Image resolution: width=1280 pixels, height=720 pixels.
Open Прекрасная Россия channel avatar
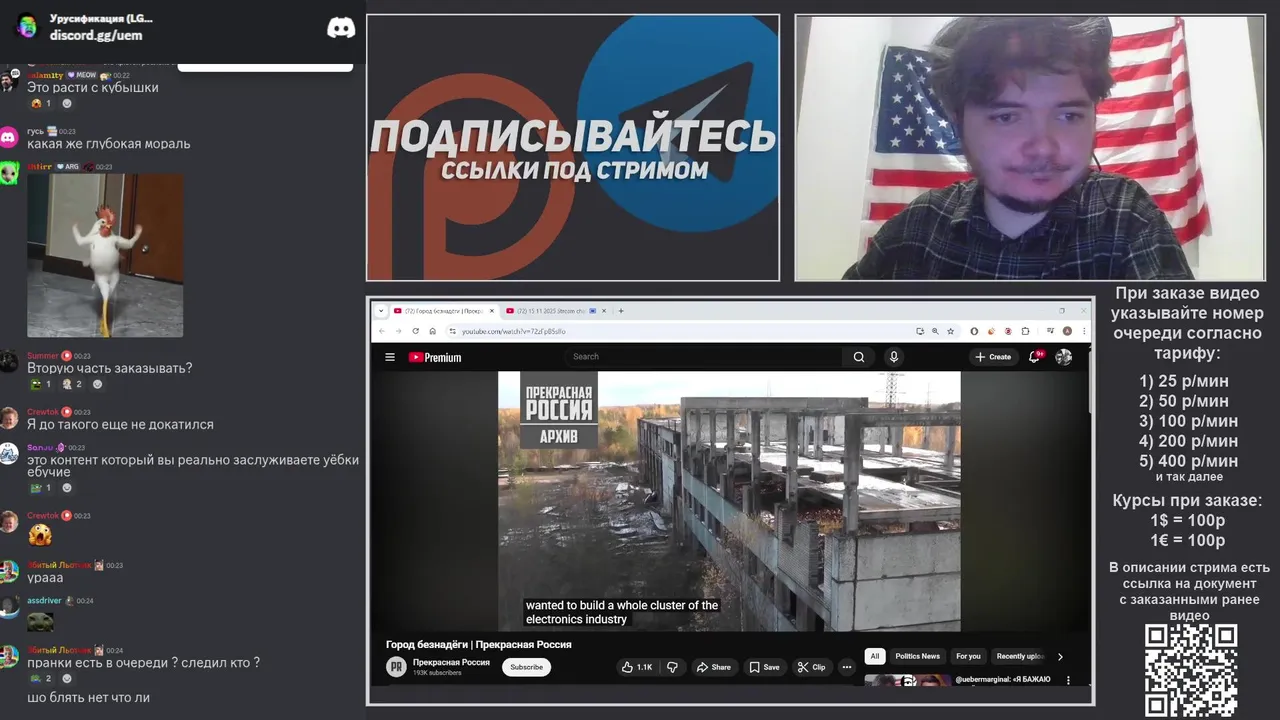tap(396, 667)
